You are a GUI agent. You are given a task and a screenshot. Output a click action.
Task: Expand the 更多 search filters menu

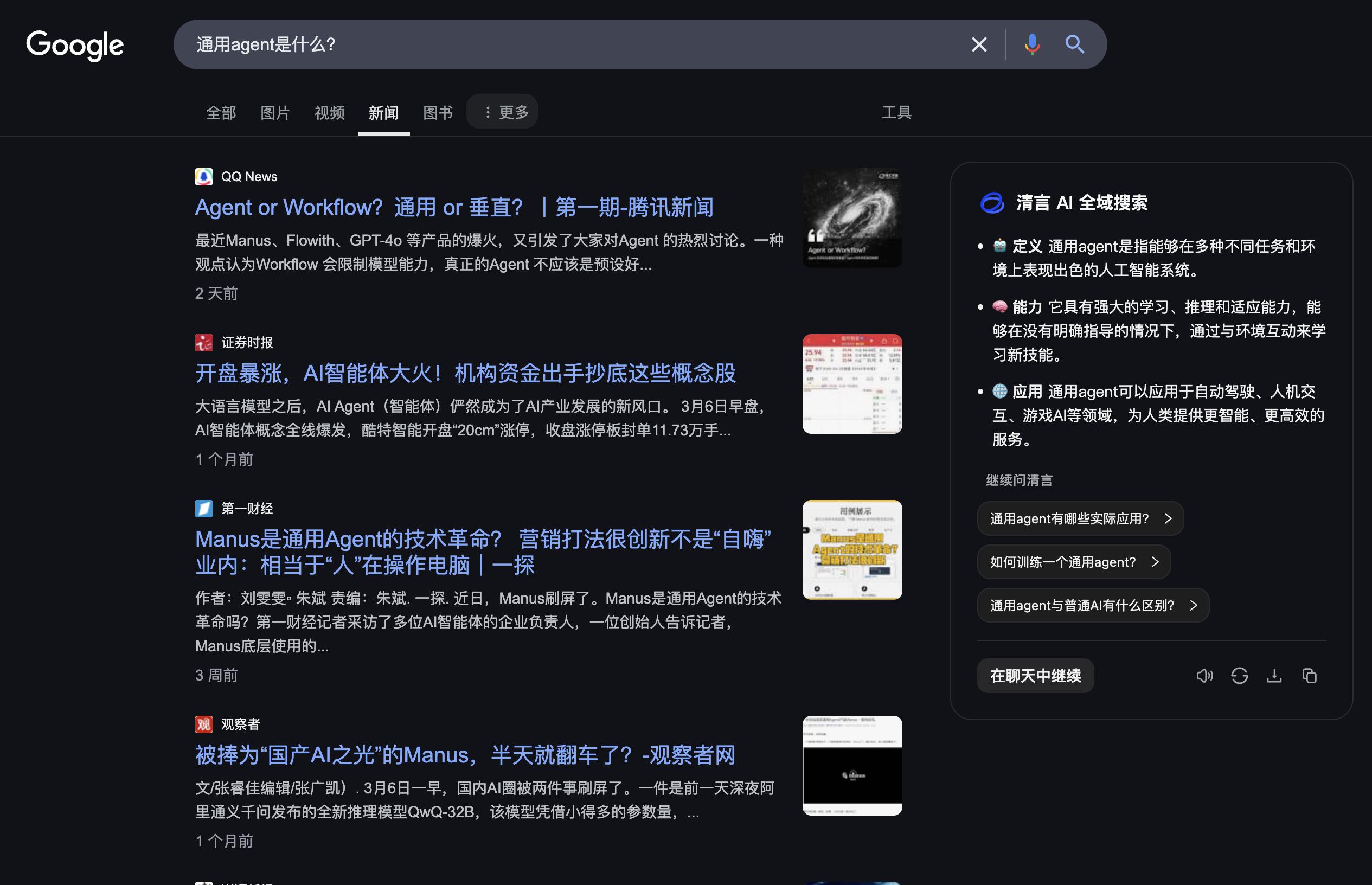coord(503,112)
